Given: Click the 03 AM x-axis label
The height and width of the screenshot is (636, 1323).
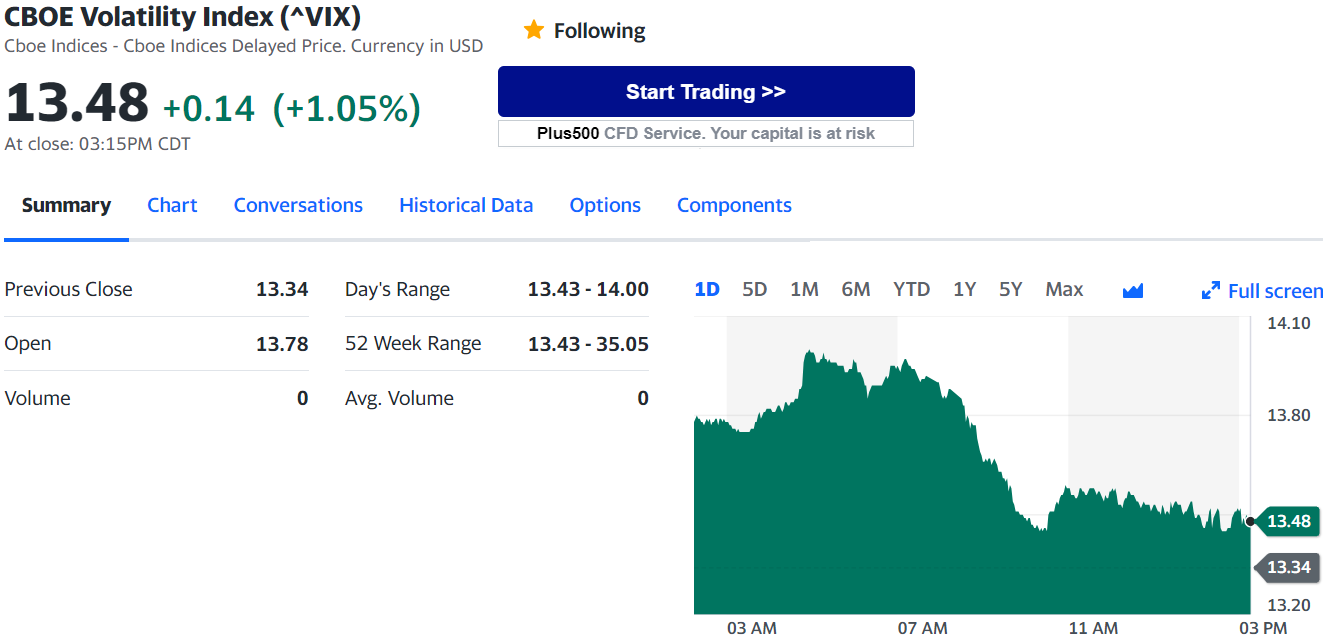Looking at the screenshot, I should (x=751, y=628).
